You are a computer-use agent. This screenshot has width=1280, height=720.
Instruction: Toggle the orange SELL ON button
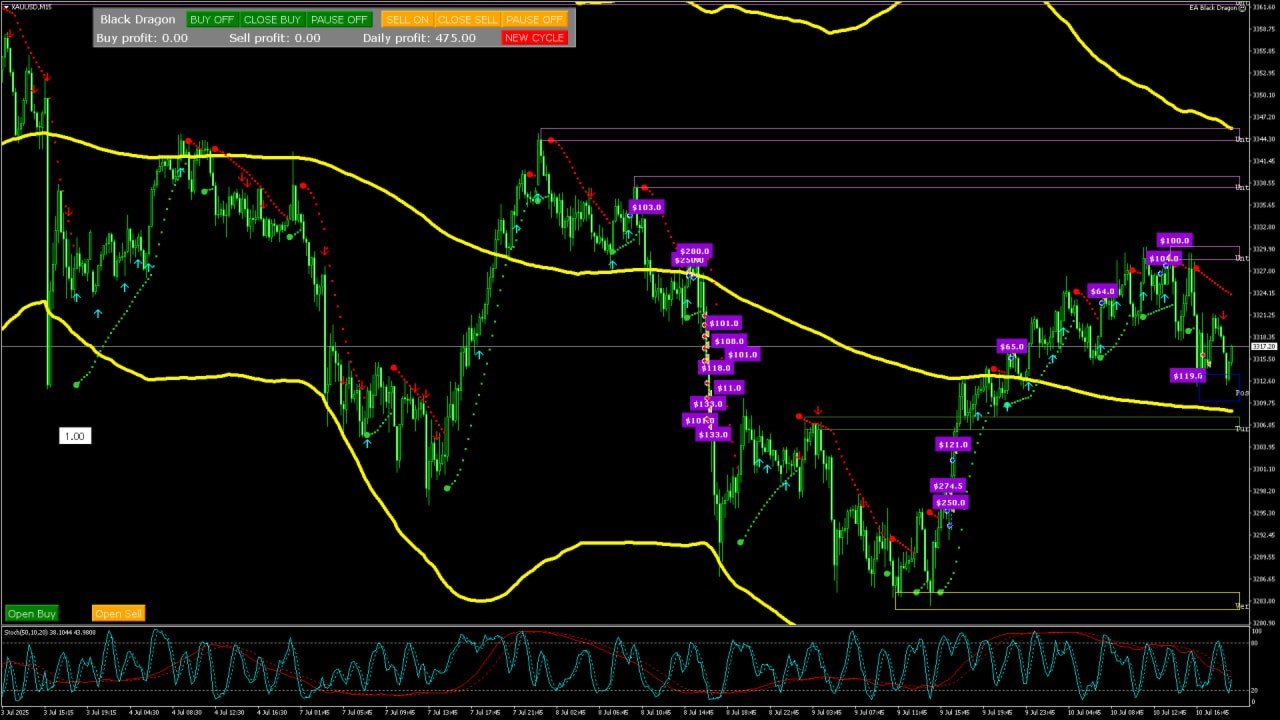(407, 19)
